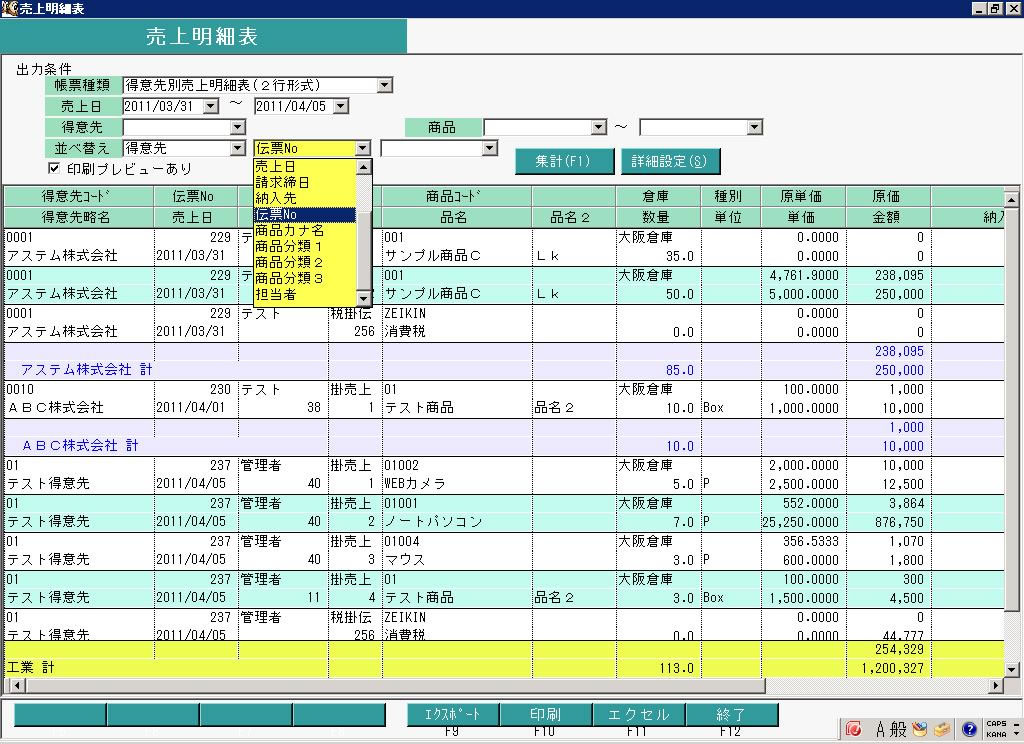Click the 売上日 end date field 2011/04/05
The image size is (1024, 744).
coord(293,106)
